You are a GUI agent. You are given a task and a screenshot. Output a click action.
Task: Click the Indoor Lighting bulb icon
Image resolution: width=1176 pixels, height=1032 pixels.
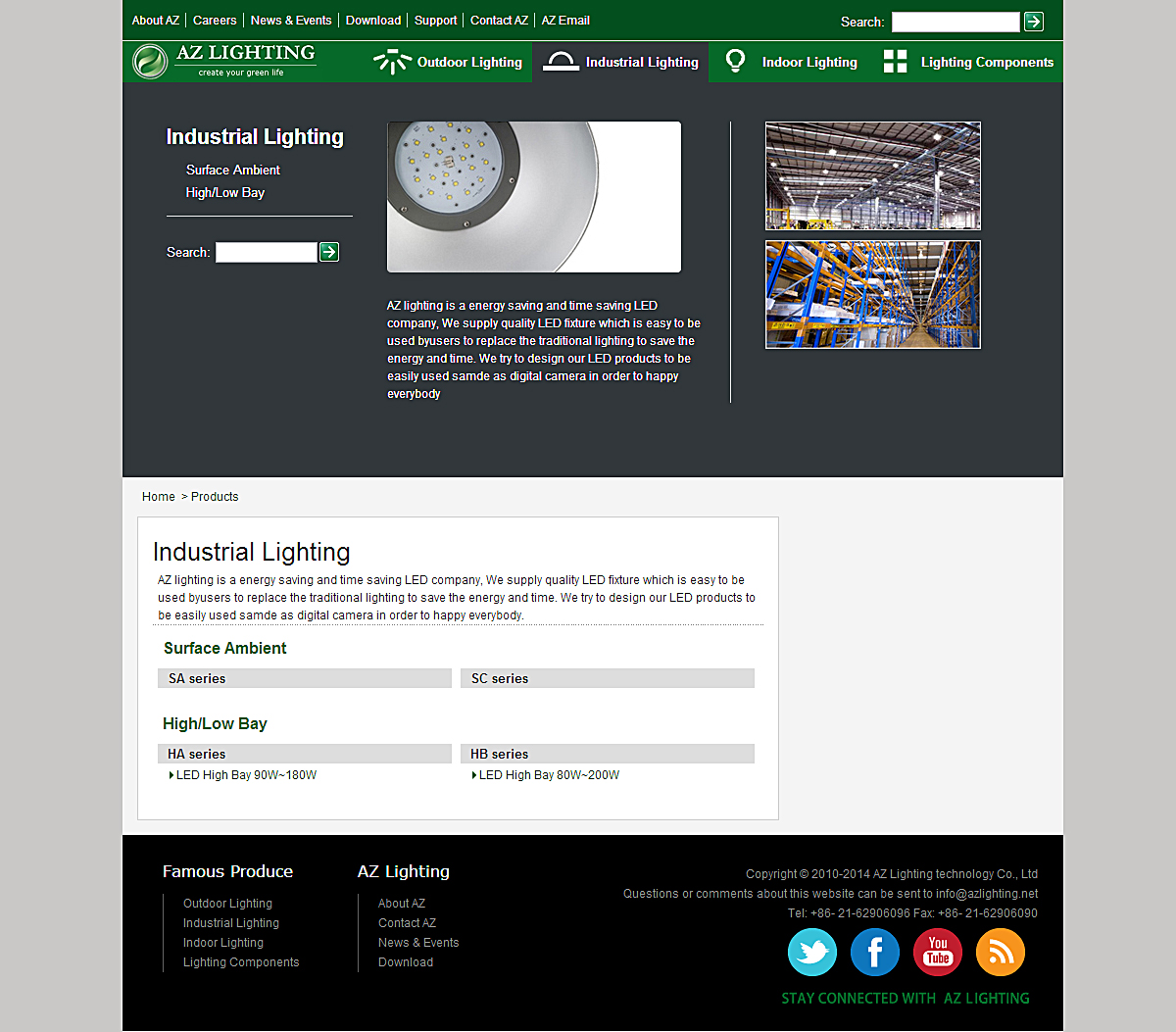(735, 62)
